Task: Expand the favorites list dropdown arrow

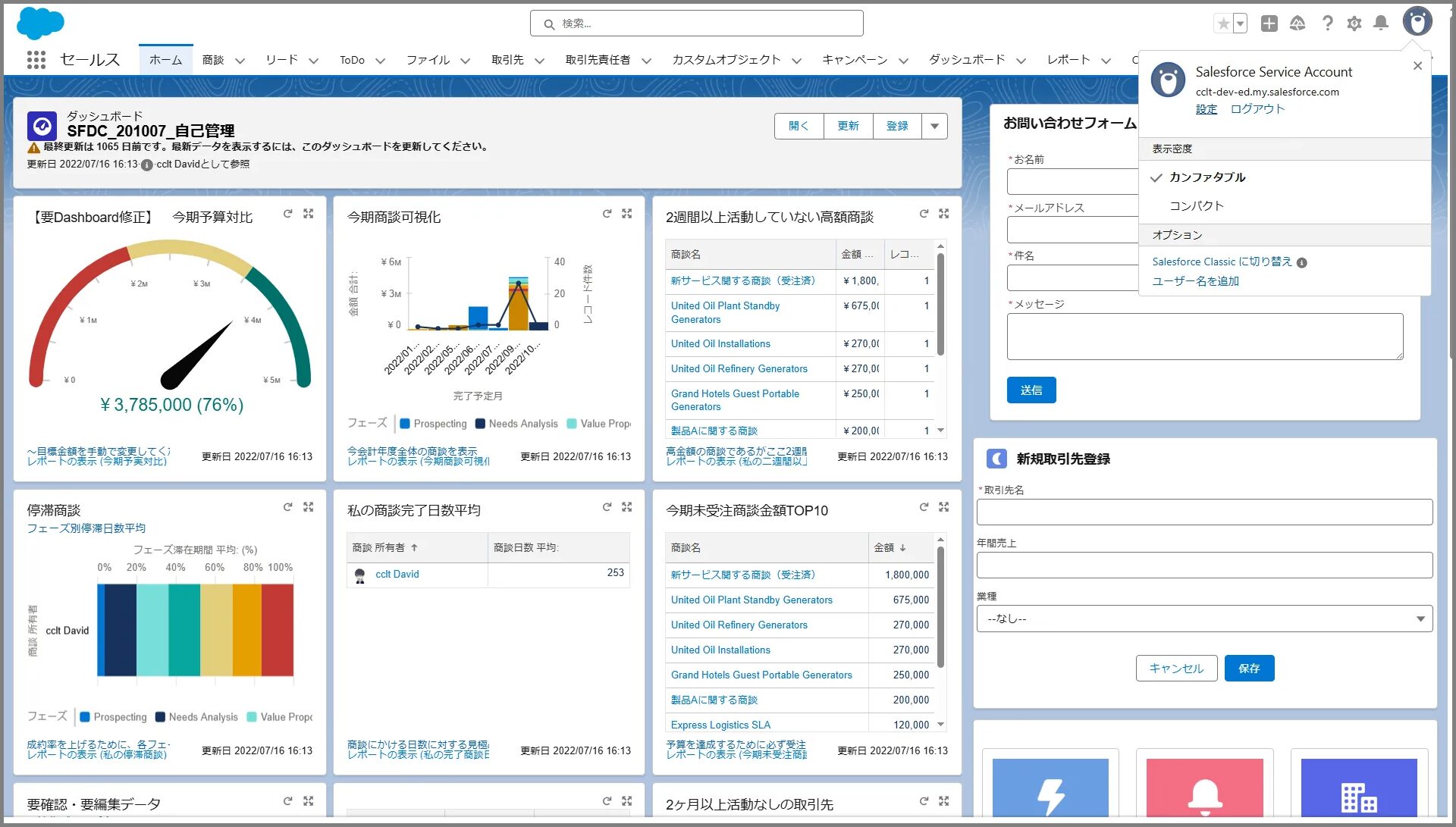Action: 1241,23
